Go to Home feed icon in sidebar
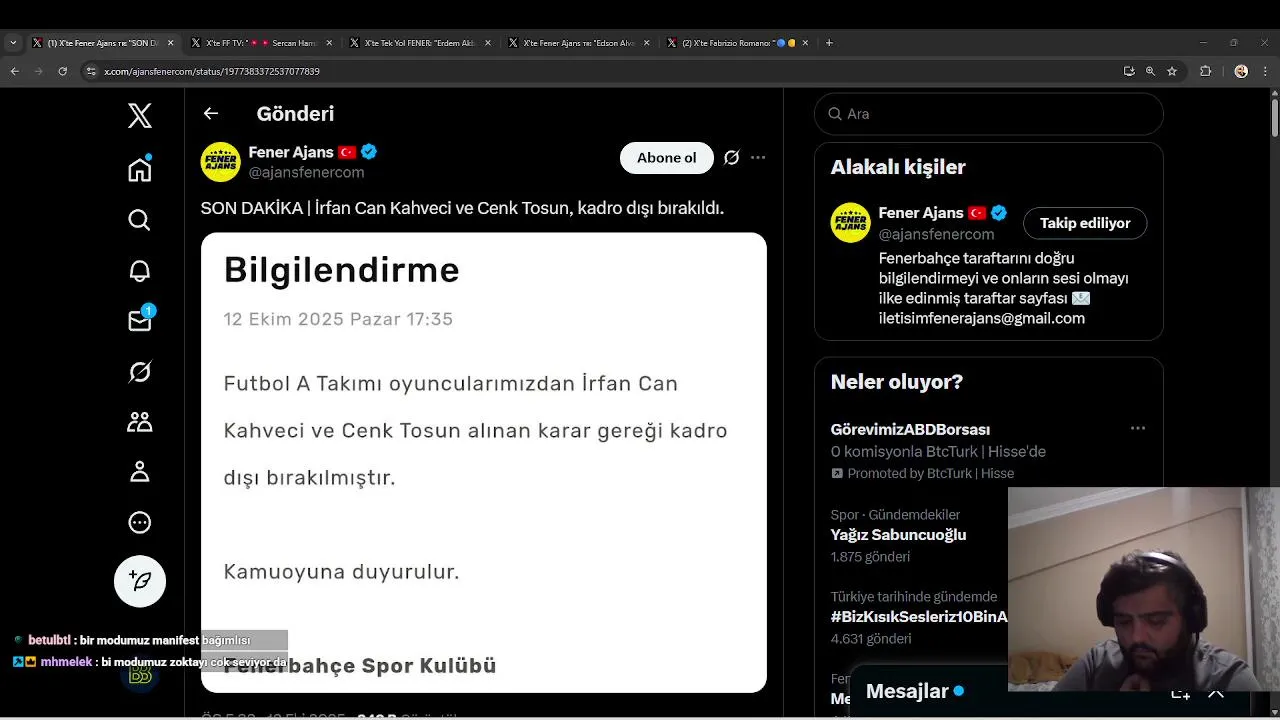Viewport: 1280px width, 720px height. click(140, 169)
